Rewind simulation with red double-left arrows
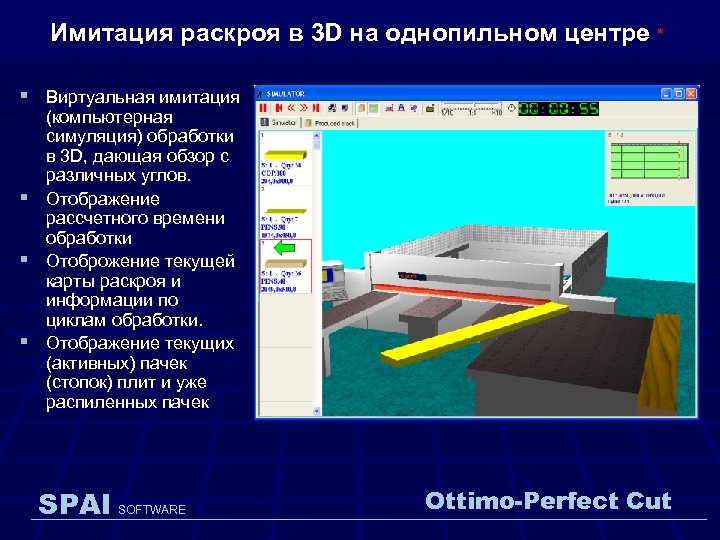This screenshot has height=540, width=720. pos(291,108)
